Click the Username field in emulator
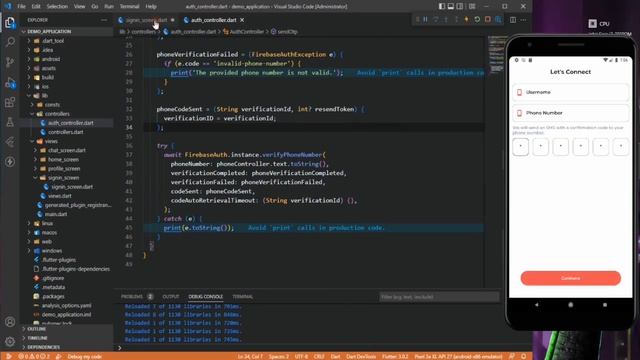 pyautogui.click(x=570, y=92)
